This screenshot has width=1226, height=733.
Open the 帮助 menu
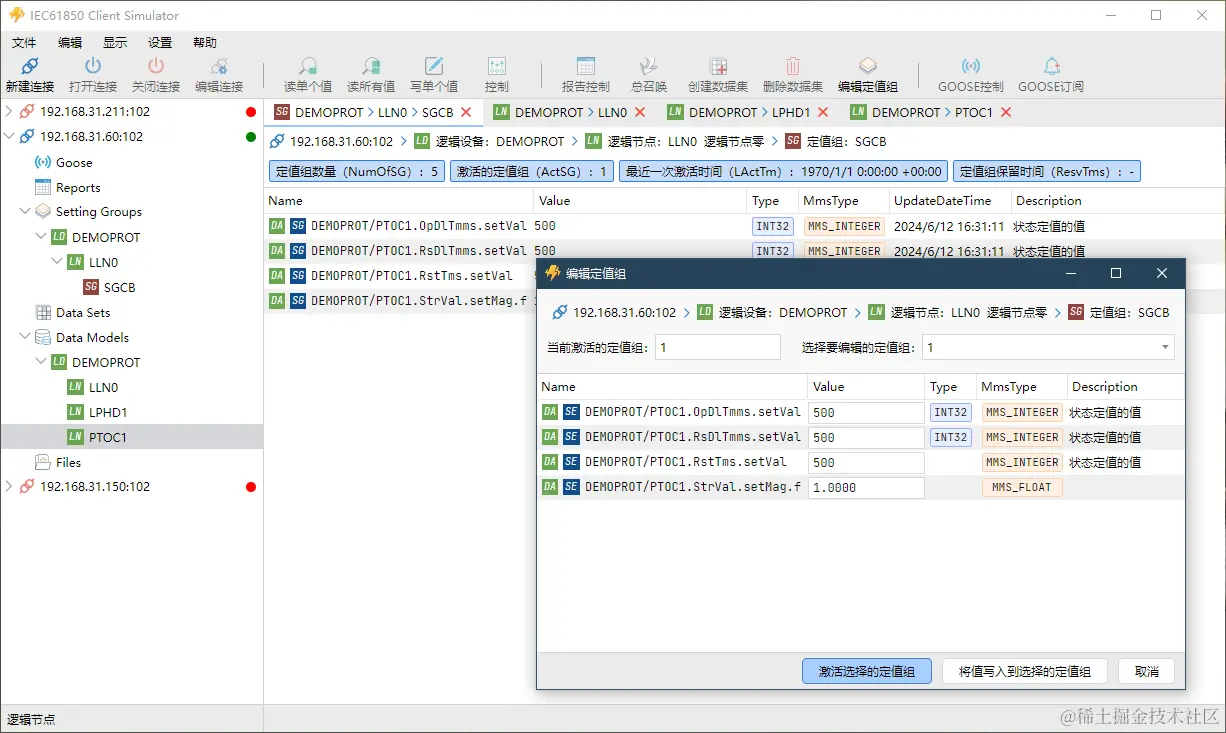(205, 42)
